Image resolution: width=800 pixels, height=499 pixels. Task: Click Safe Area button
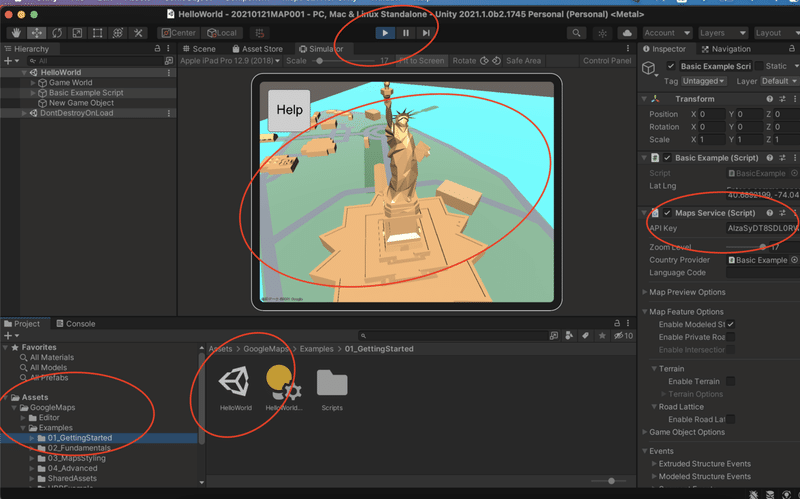[x=523, y=61]
